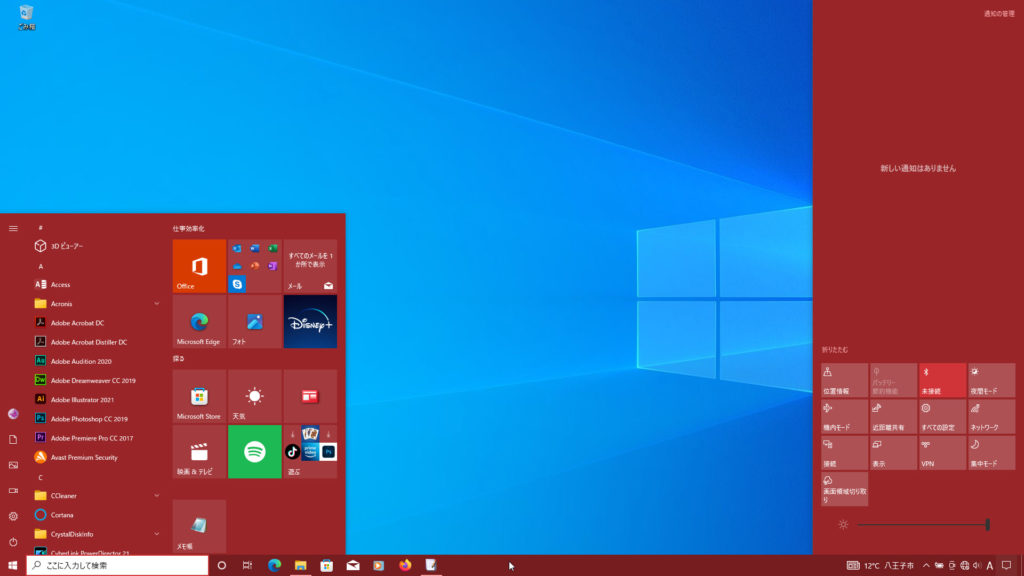The width and height of the screenshot is (1024, 576).
Task: Open the Microsoft Edge tile
Action: pyautogui.click(x=199, y=321)
